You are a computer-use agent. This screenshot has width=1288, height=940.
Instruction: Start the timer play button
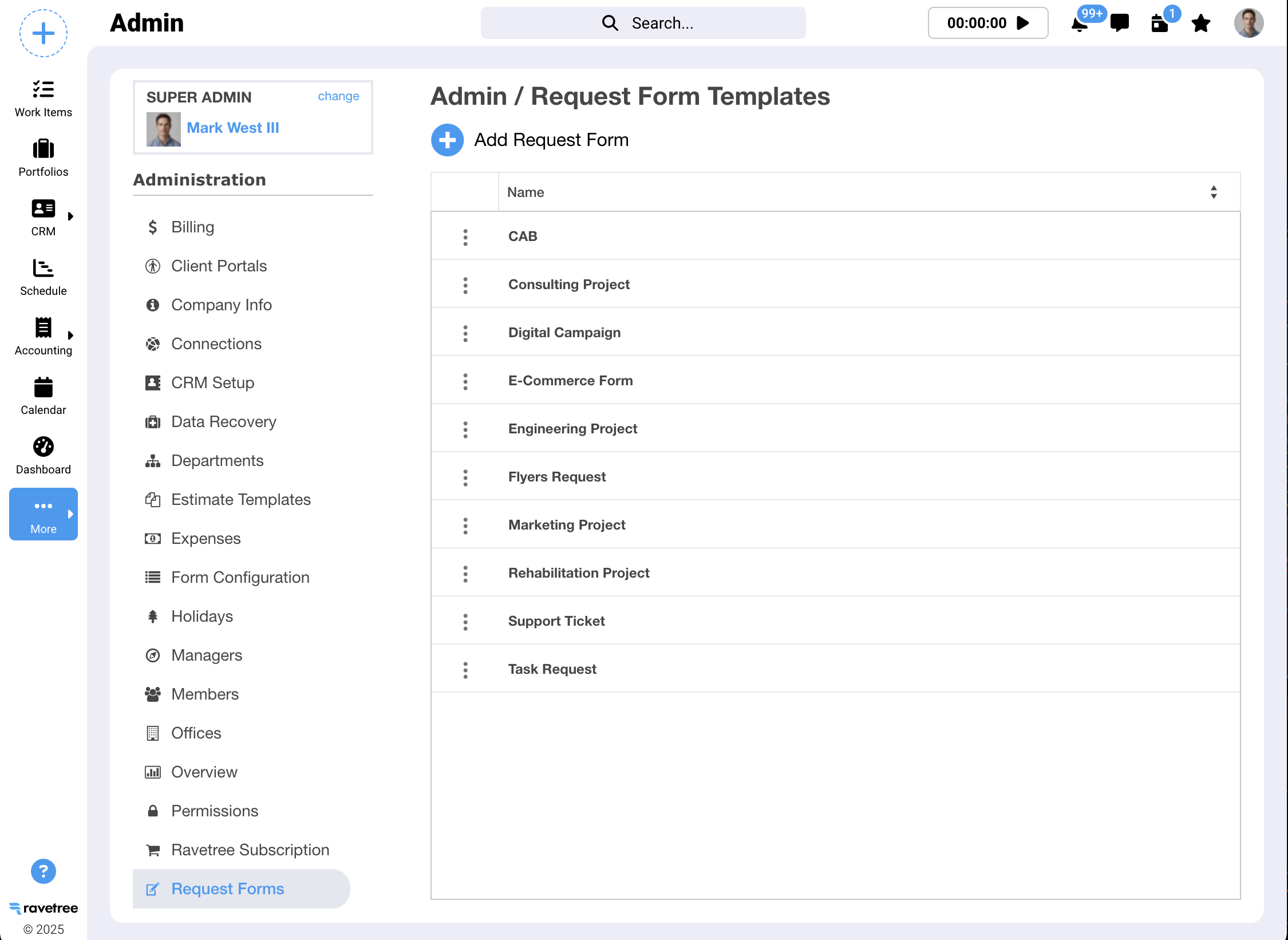(1022, 23)
